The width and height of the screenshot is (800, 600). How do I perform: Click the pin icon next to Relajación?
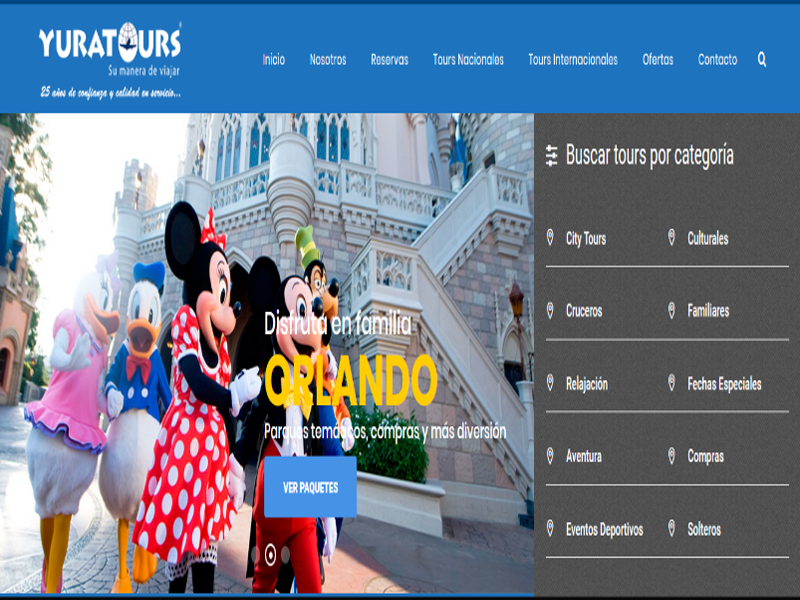(x=550, y=383)
